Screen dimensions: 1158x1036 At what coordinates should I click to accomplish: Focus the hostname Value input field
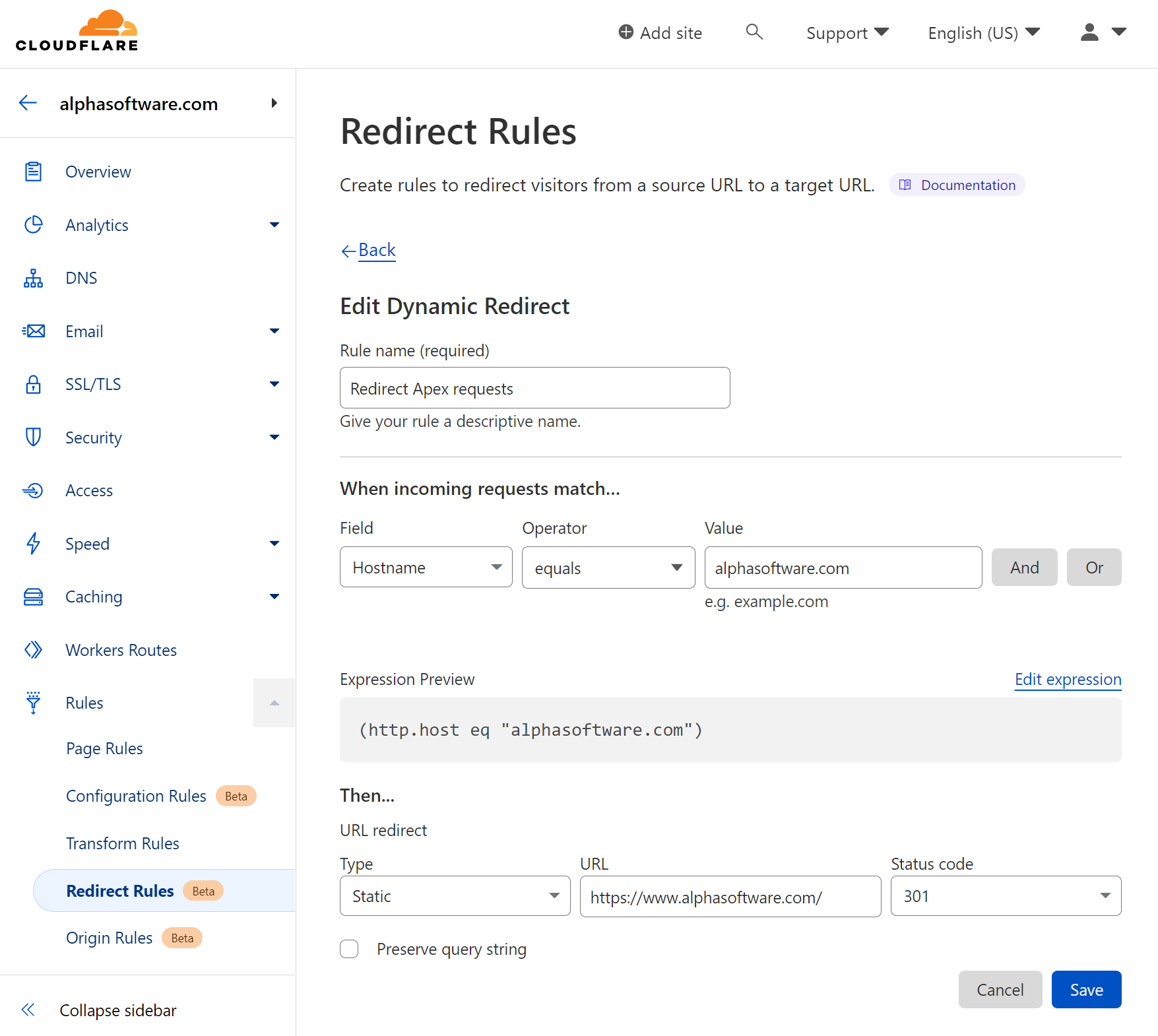(843, 567)
